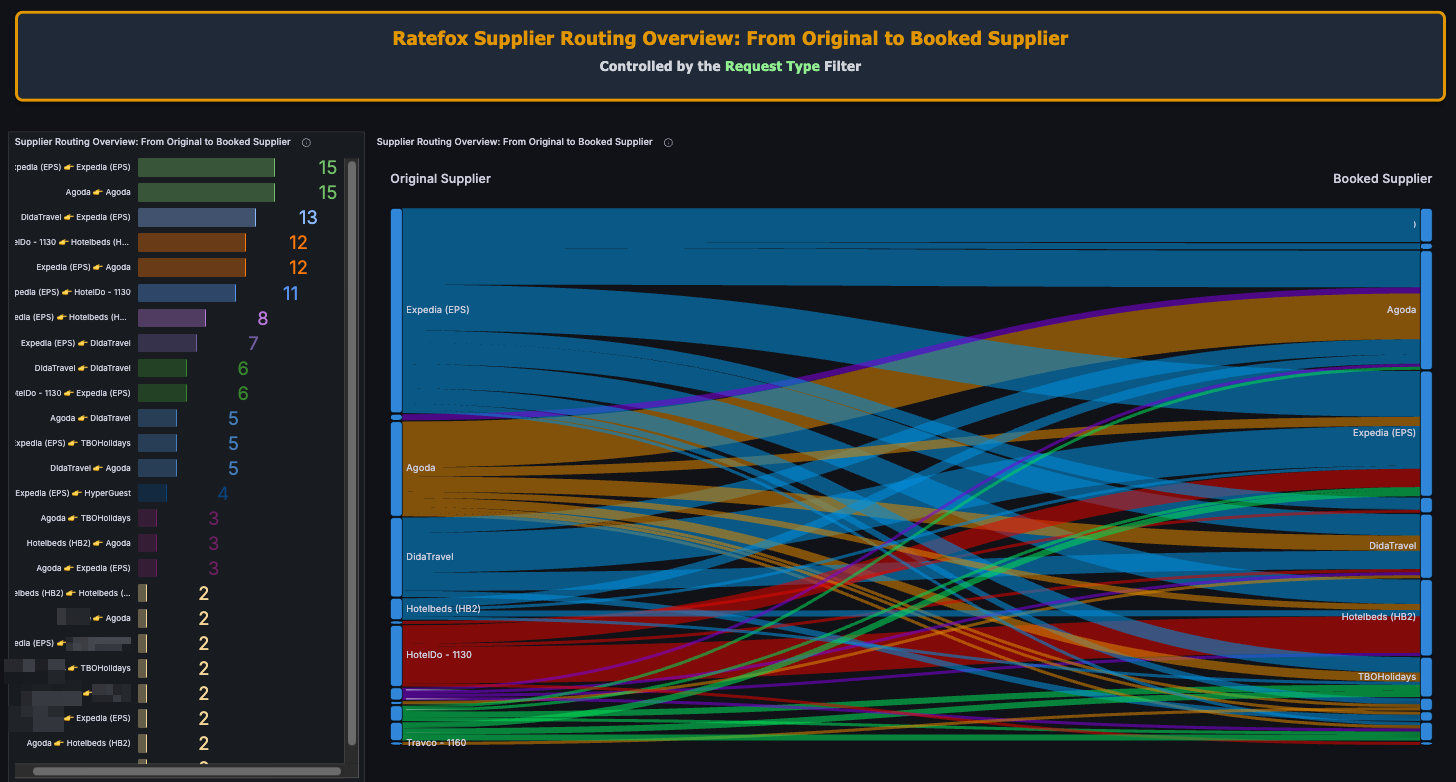Select Agoda node label under Original Supplier
Image resolution: width=1456 pixels, height=782 pixels.
click(x=421, y=468)
